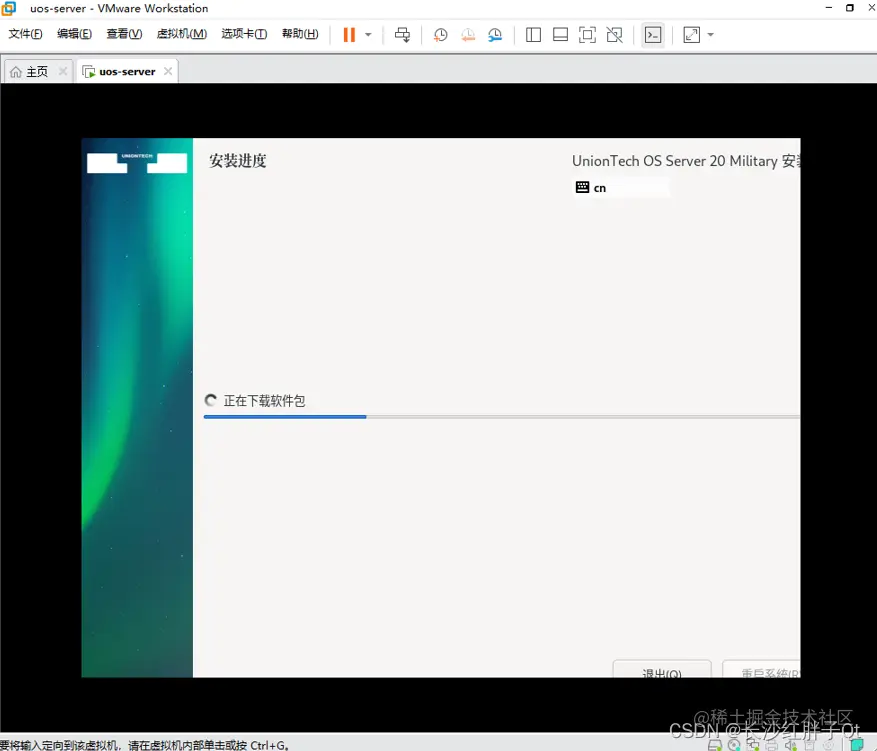Screen dimensions: 877x751
Task: Open the fullscreen icon dropdown arrow
Action: tap(709, 34)
